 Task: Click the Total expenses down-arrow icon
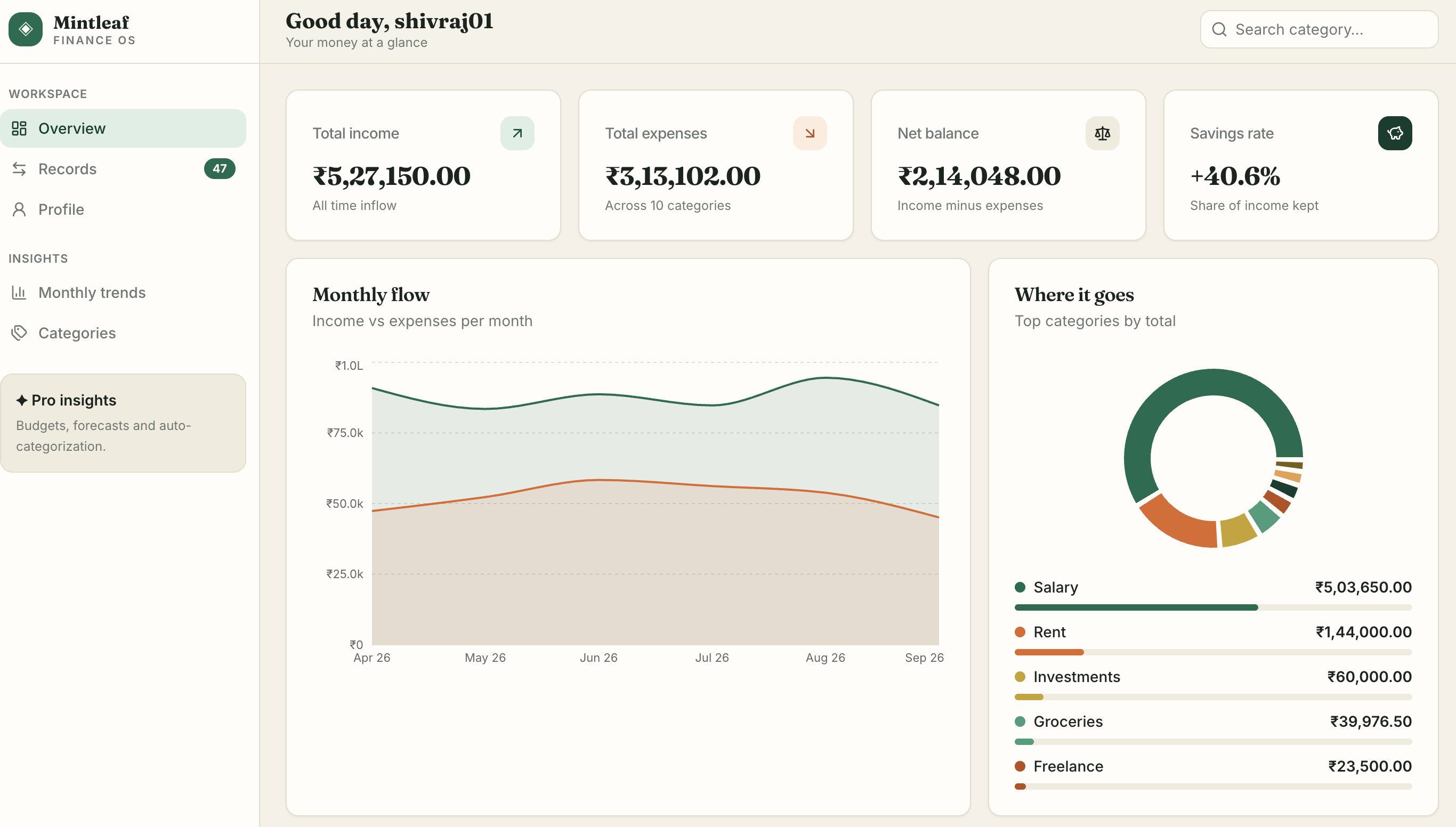pos(810,133)
